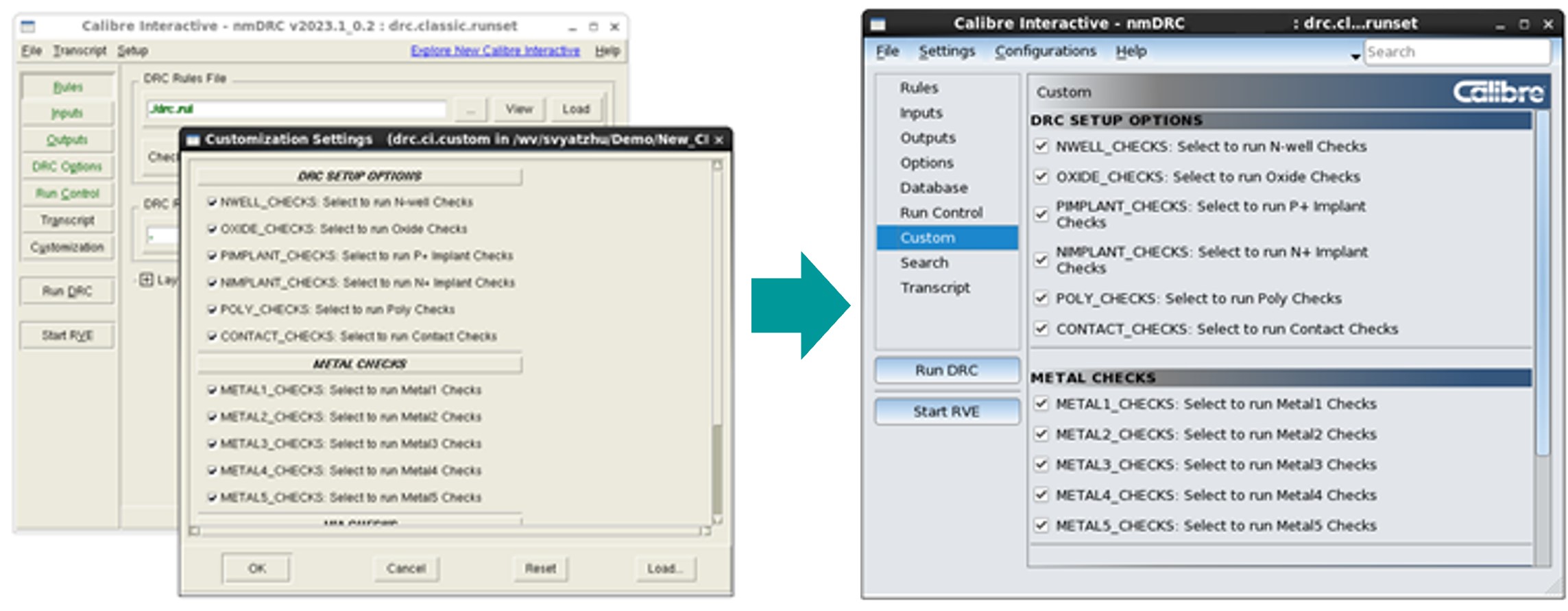The image size is (1568, 611).
Task: Click the window icon in Customization Settings title
Action: pyautogui.click(x=193, y=140)
